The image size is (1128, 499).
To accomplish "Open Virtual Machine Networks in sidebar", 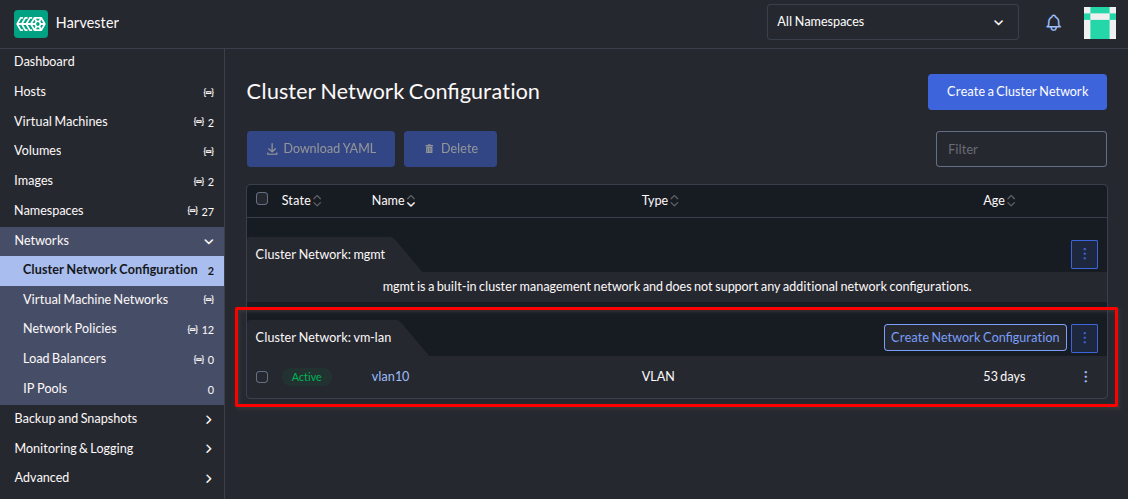I will click(95, 299).
